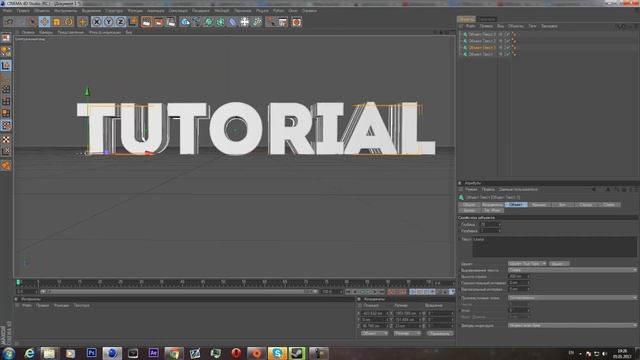Click the white grid floor scene icon
Screen dimensions: 640x360
244,22
